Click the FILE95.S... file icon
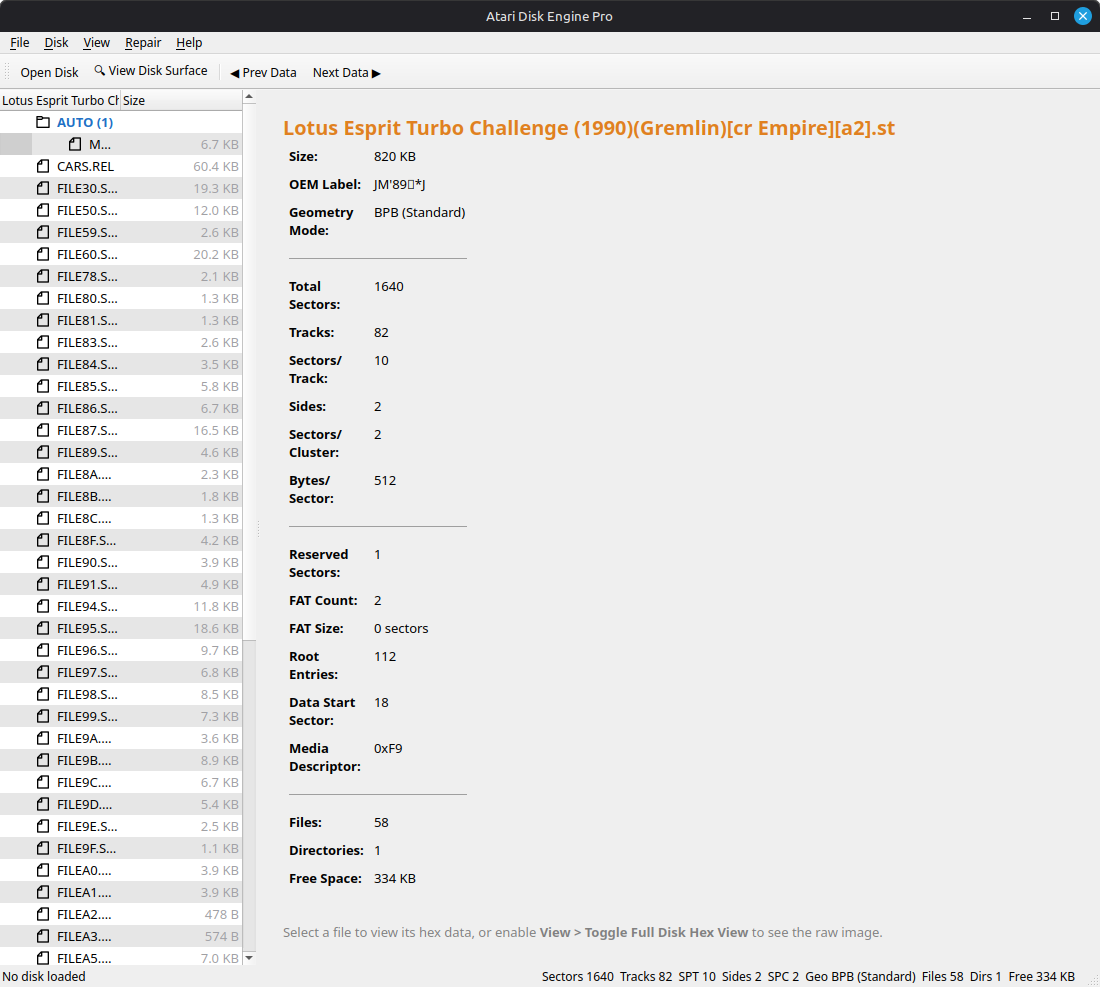 [43, 629]
